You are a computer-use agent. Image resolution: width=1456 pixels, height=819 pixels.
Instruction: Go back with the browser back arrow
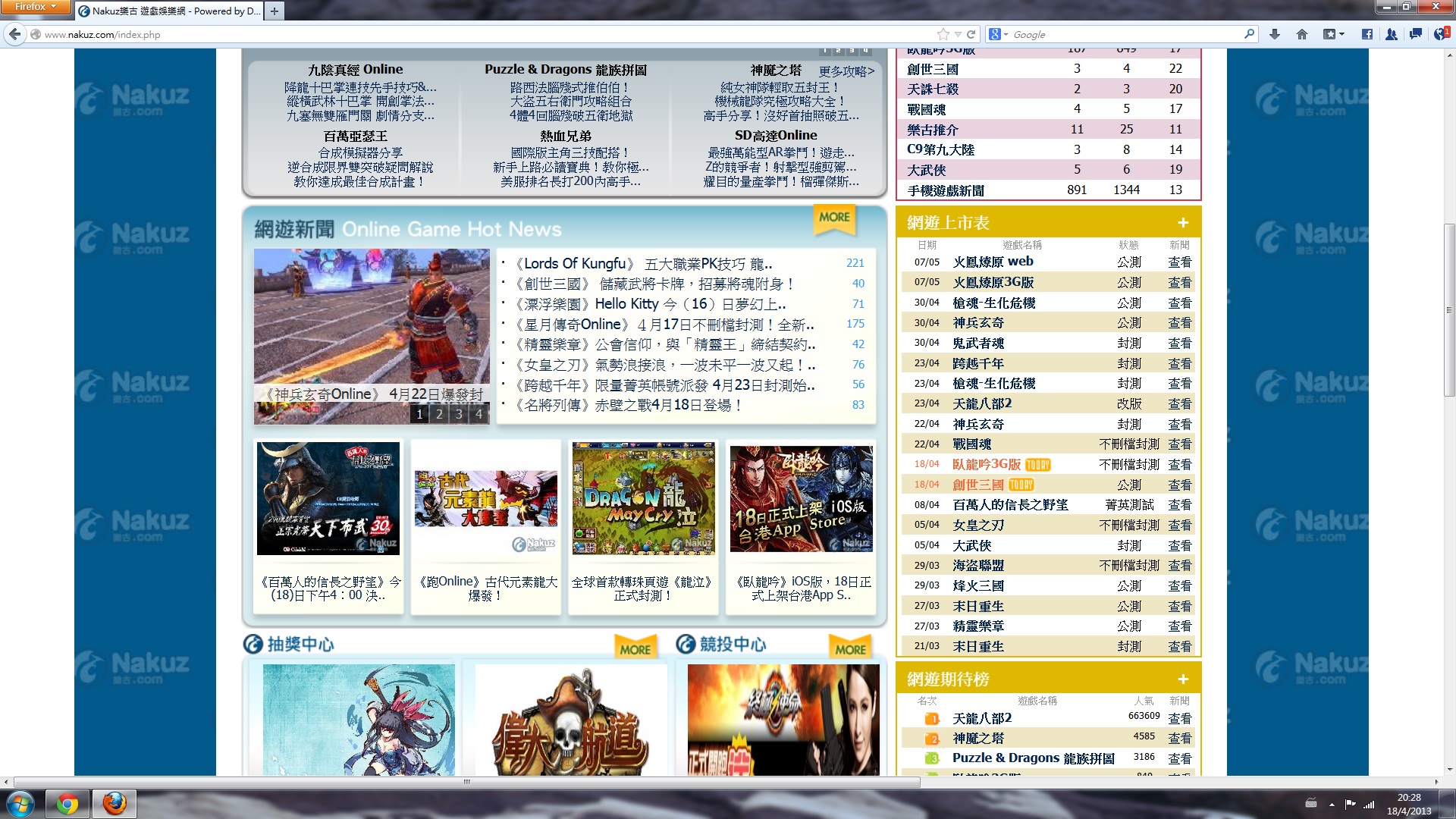(x=14, y=34)
